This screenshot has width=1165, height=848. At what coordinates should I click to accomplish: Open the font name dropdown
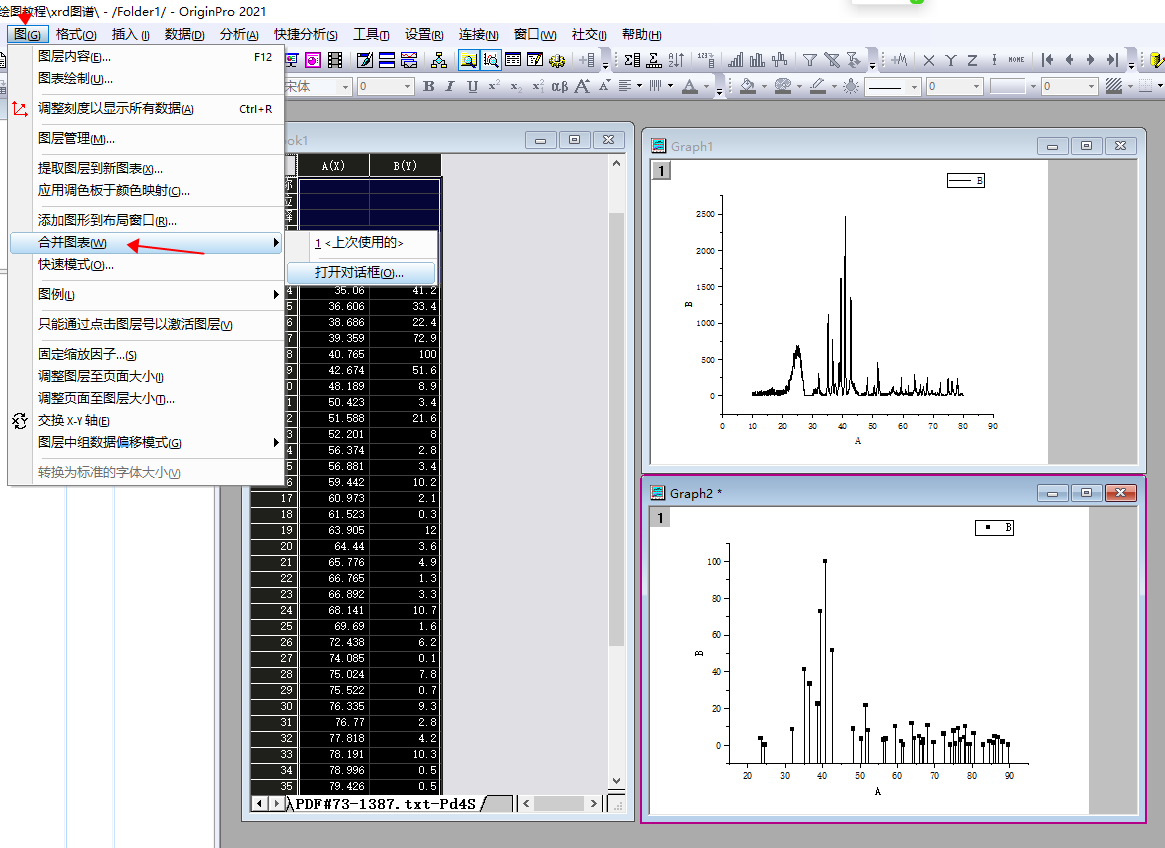point(345,87)
